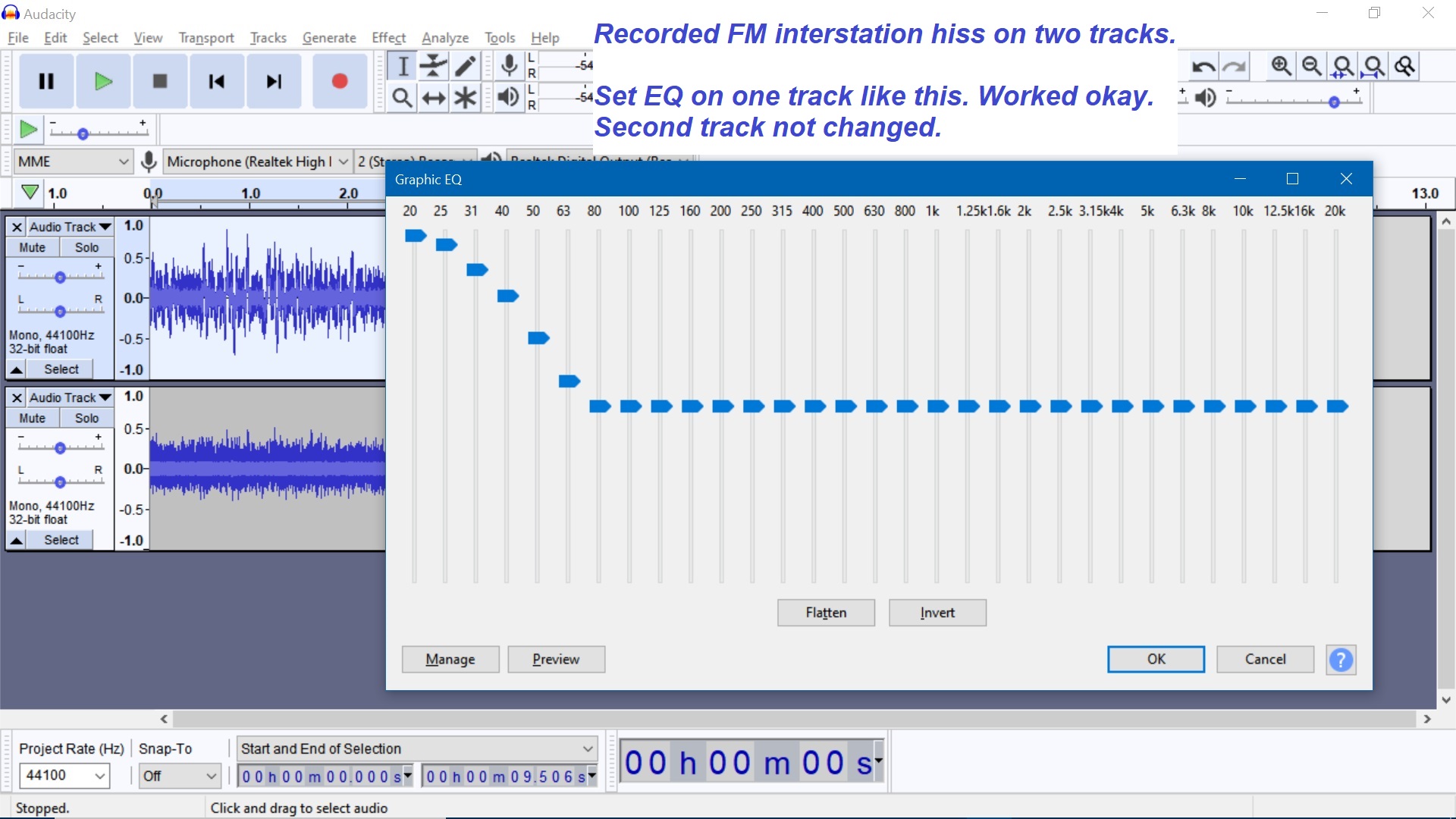Open Start and End of Selection dropdown

tap(417, 748)
